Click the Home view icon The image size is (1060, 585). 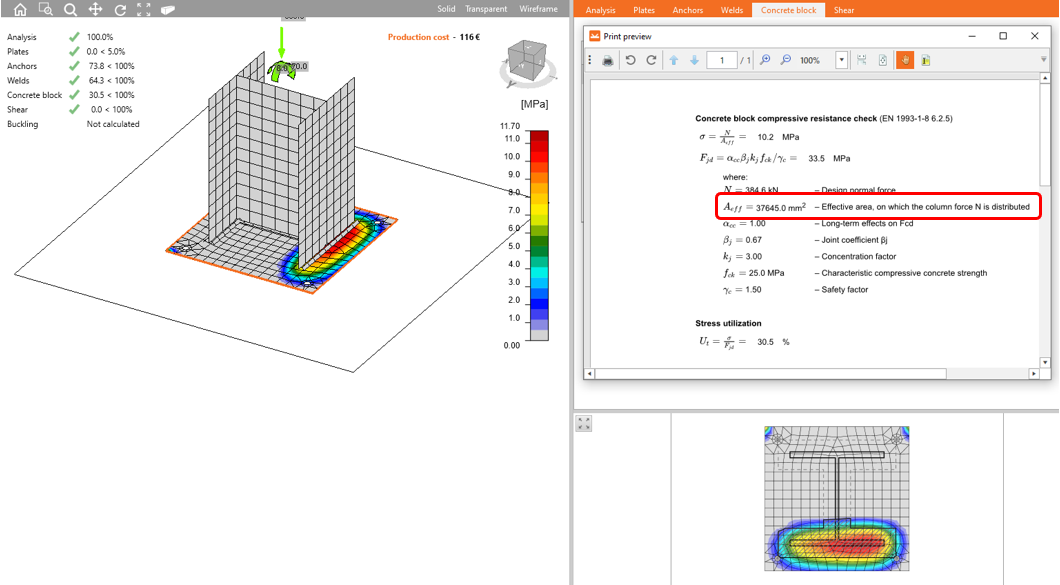(20, 10)
